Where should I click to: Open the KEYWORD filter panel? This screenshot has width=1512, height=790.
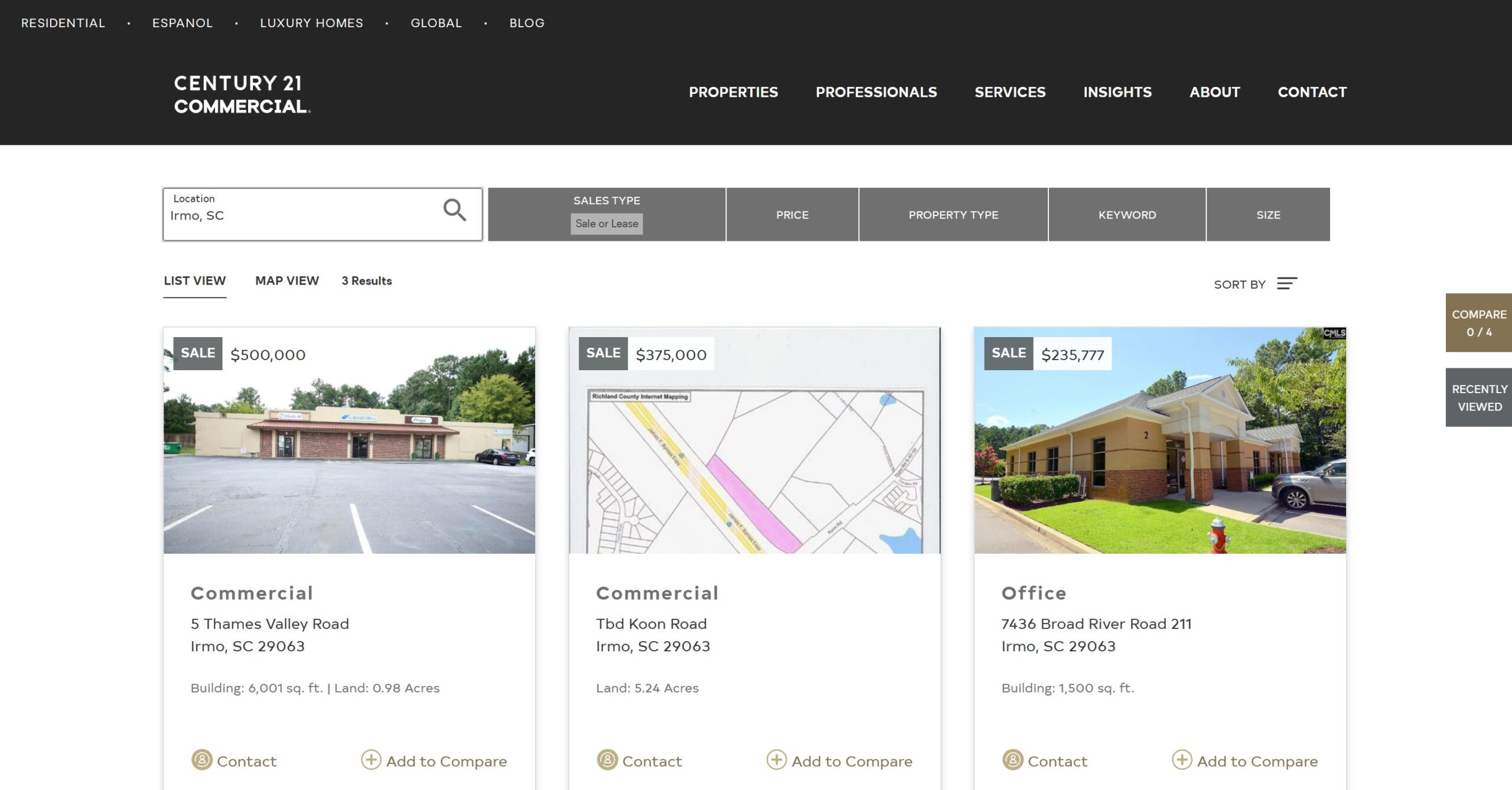(x=1127, y=214)
